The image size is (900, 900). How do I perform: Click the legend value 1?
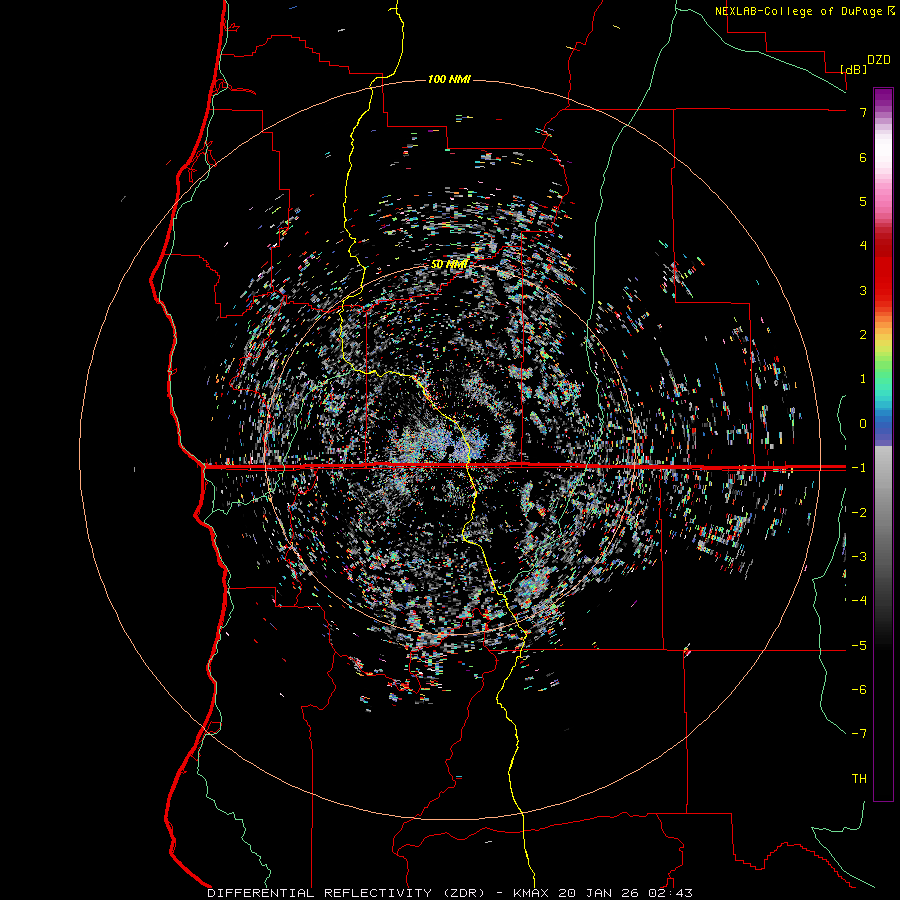tap(863, 379)
